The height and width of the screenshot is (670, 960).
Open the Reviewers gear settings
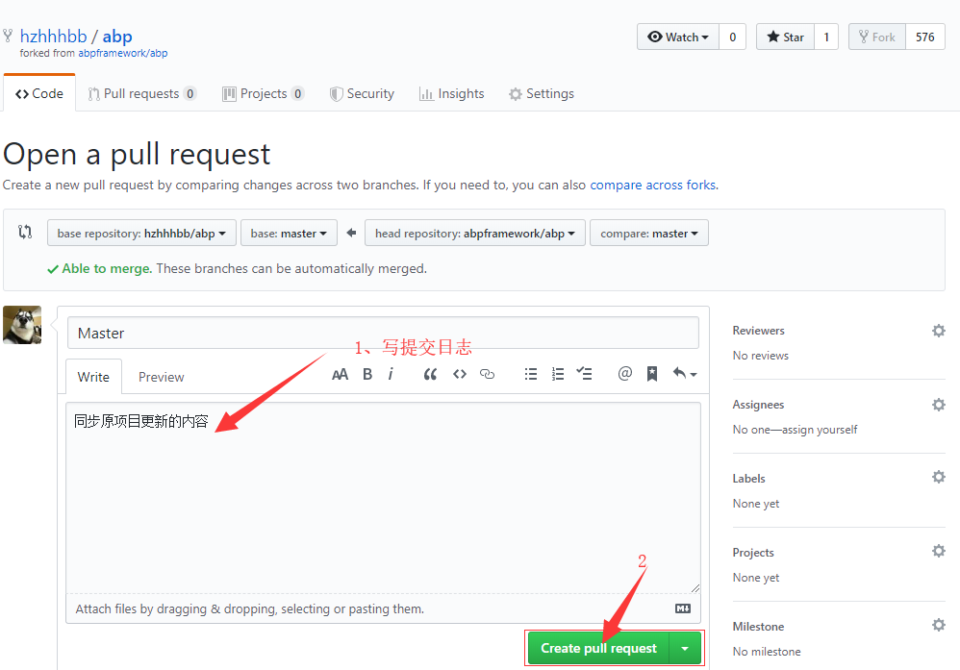[x=939, y=331]
